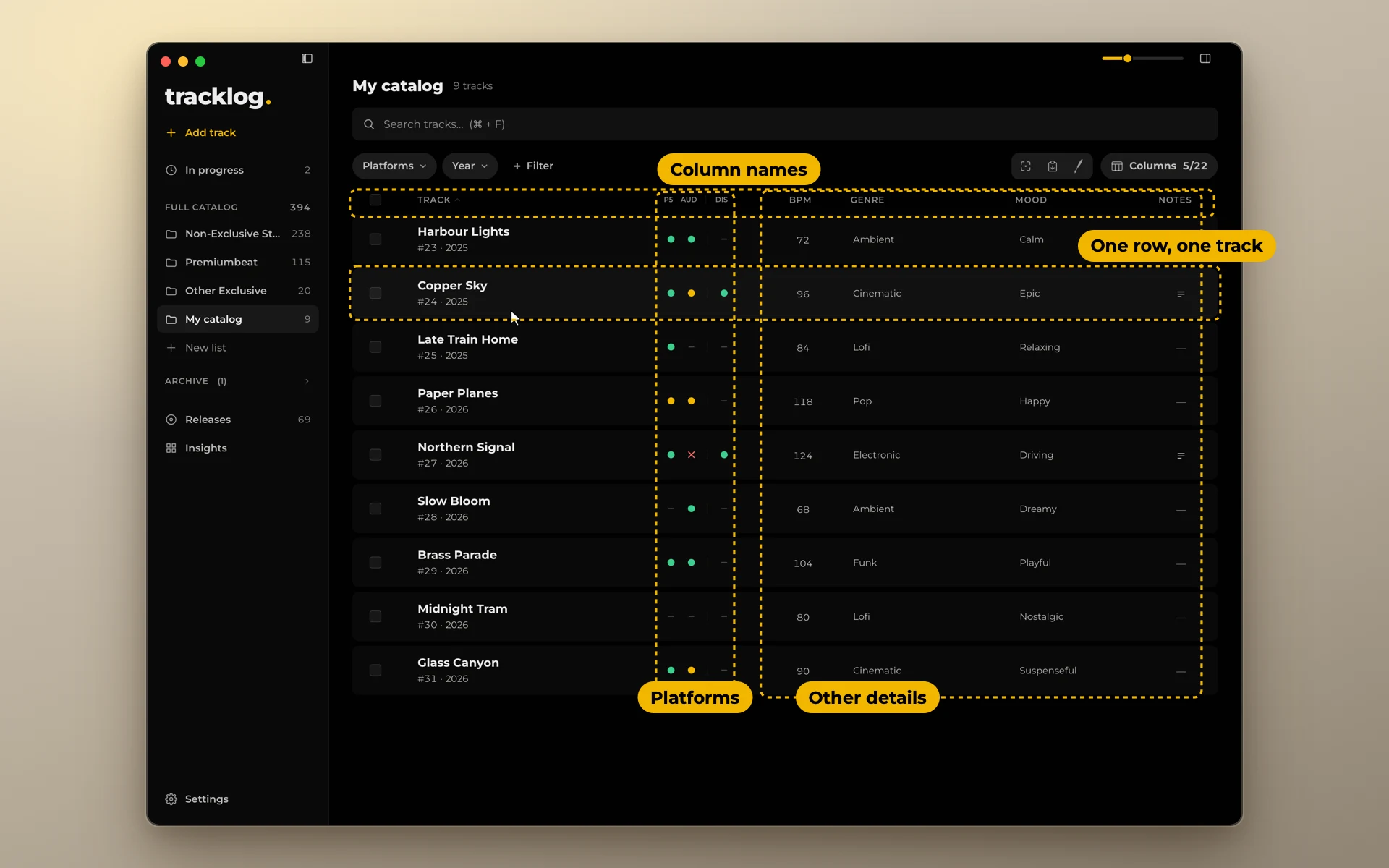Open the Columns 5/22 chooser
The width and height of the screenshot is (1389, 868).
tap(1159, 166)
